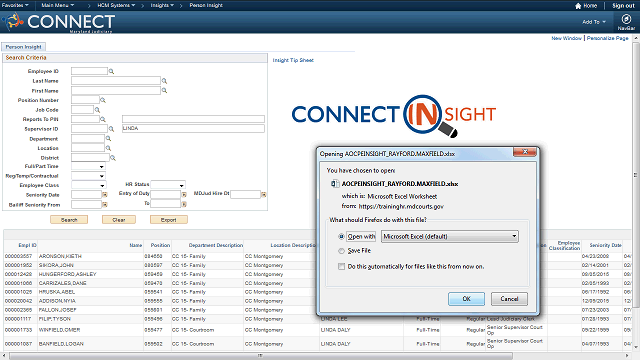Expand Microsoft Excel (default) application dropdown
This screenshot has width=640, height=360.
pyautogui.click(x=449, y=236)
